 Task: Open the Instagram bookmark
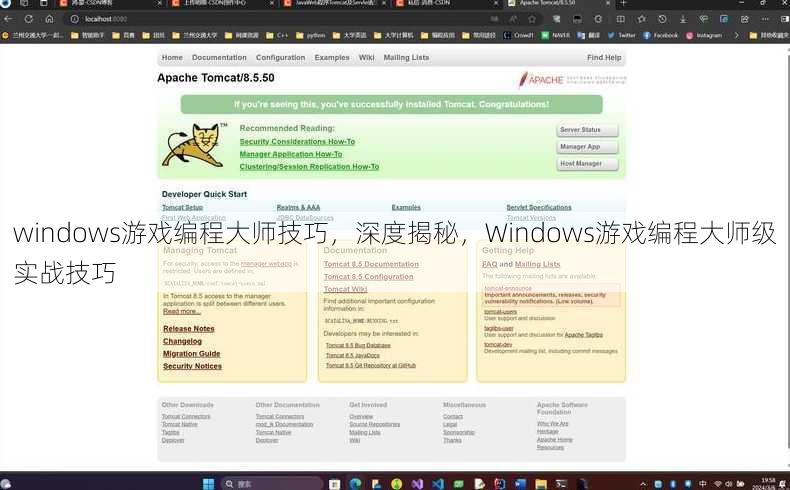point(704,35)
